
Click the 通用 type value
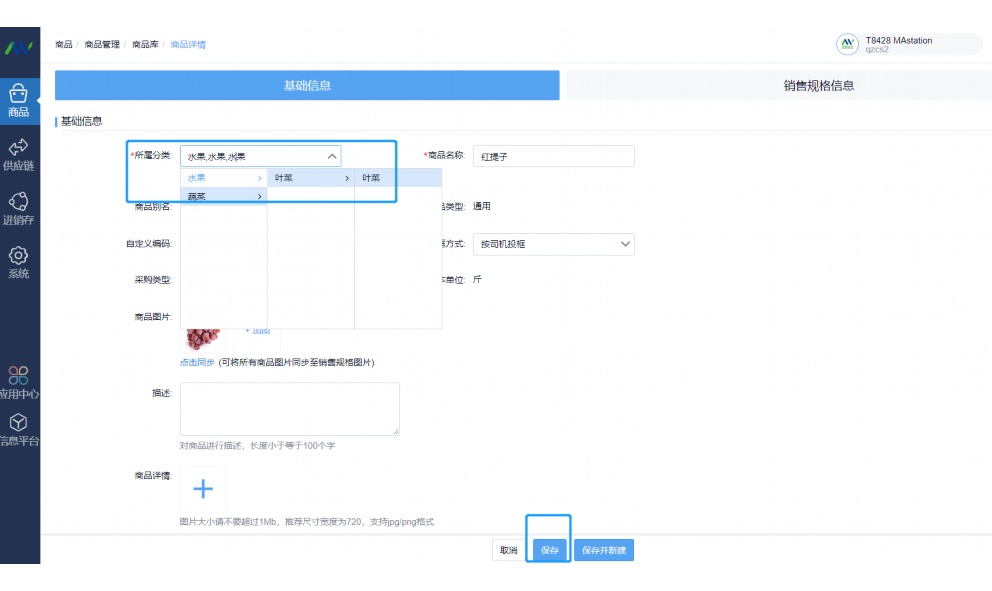pyautogui.click(x=481, y=206)
